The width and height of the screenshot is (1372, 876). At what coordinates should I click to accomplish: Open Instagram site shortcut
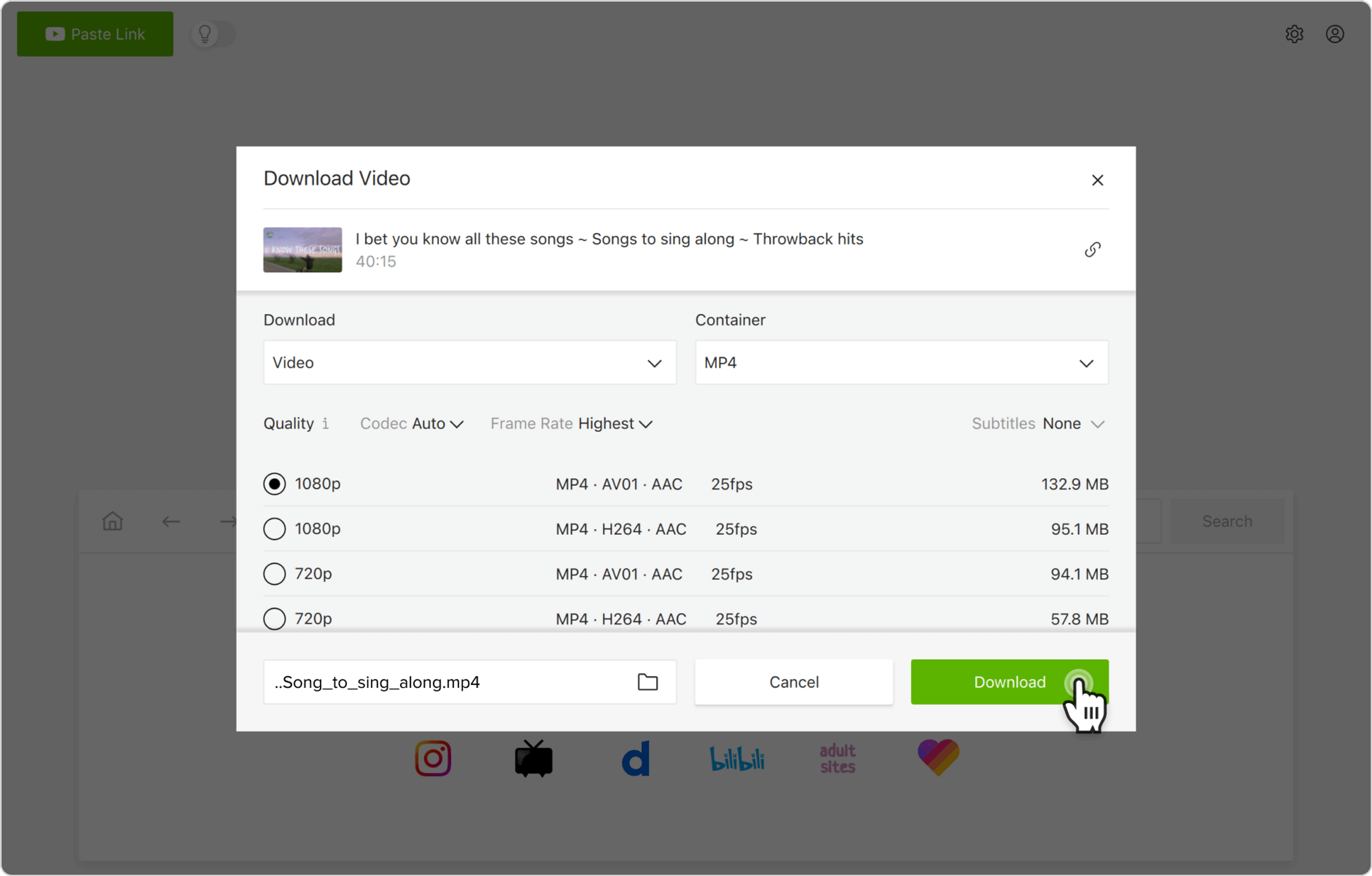click(433, 758)
